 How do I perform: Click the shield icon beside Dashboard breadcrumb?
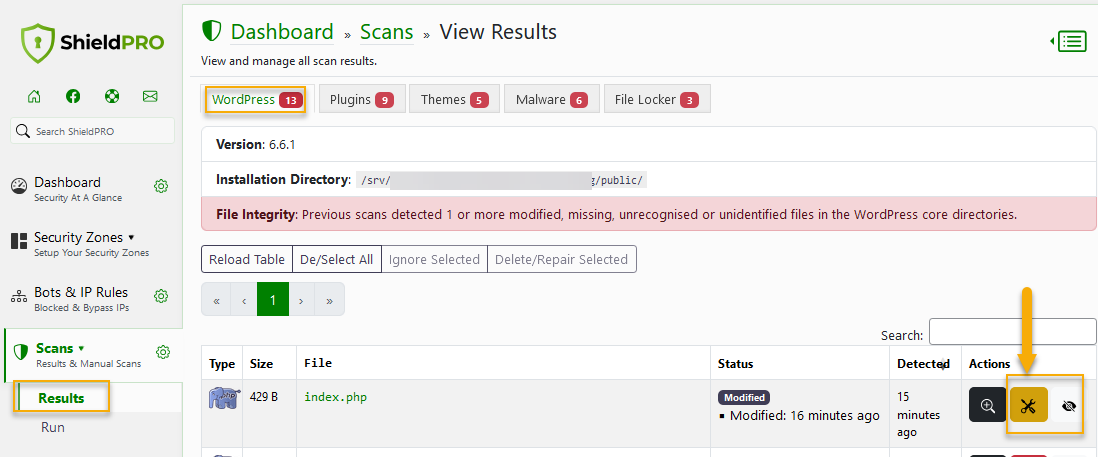tap(211, 31)
